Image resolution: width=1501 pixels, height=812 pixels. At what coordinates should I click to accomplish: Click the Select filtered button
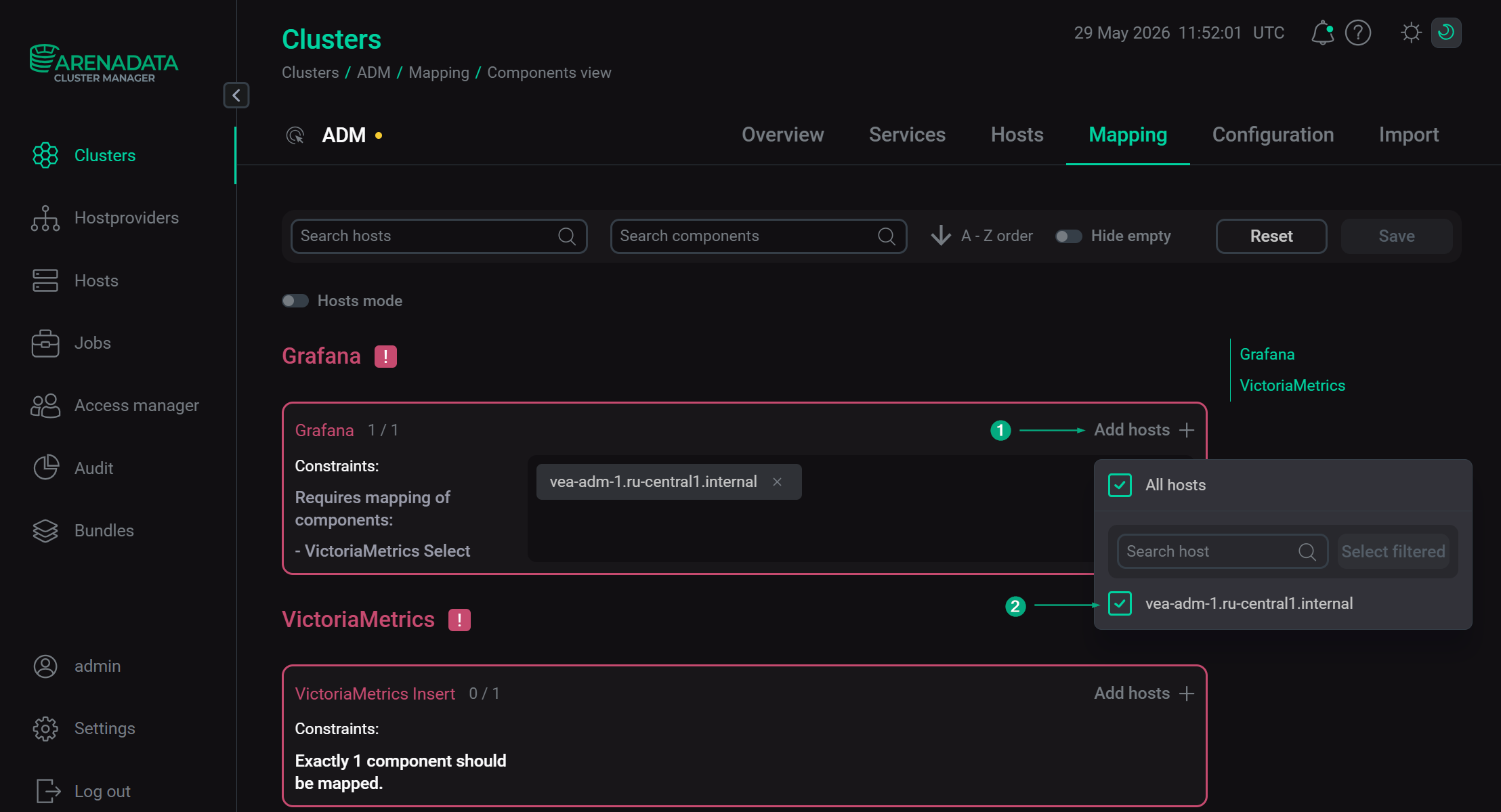coord(1393,551)
